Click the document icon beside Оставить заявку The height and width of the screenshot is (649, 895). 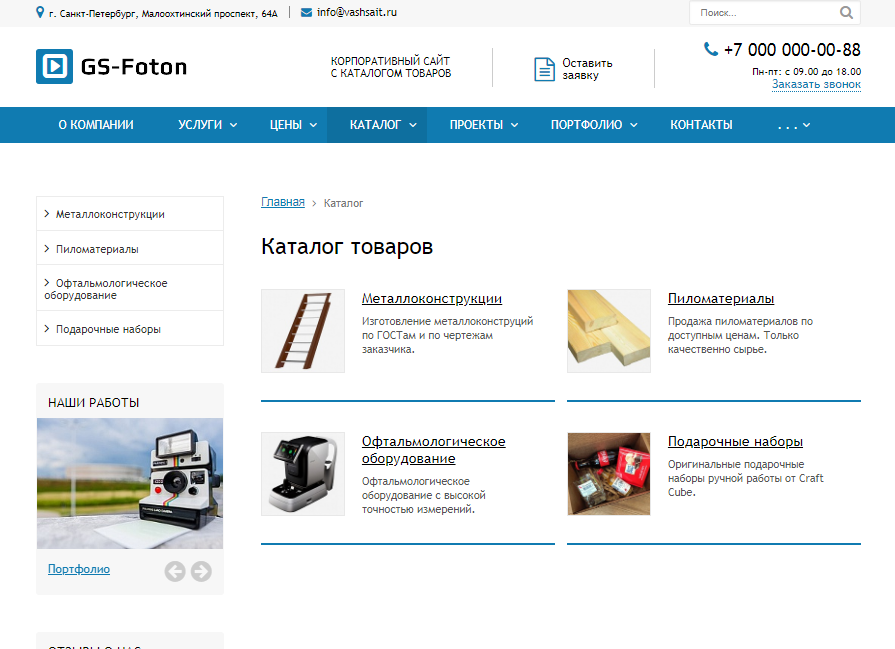click(544, 69)
